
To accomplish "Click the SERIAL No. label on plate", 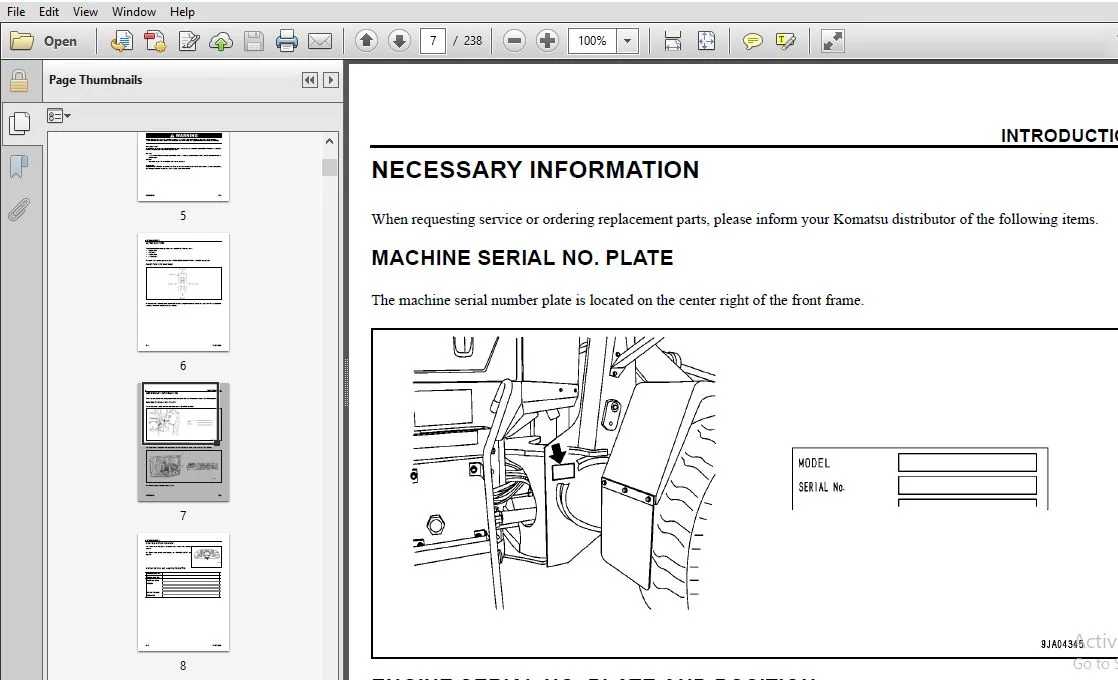I will tap(821, 487).
